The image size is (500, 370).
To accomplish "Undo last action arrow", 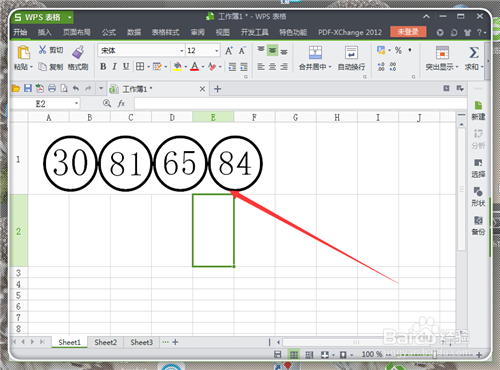I will point(76,88).
